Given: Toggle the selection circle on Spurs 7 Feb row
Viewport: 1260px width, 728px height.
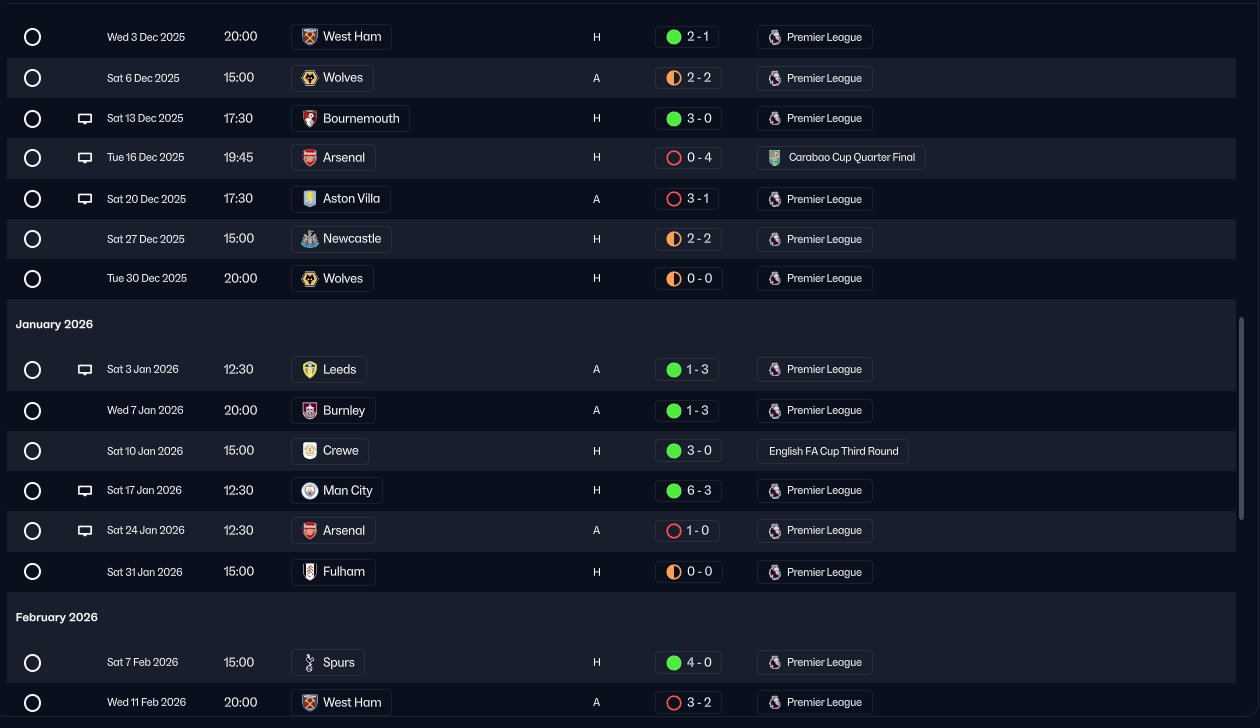Looking at the screenshot, I should click(32, 663).
